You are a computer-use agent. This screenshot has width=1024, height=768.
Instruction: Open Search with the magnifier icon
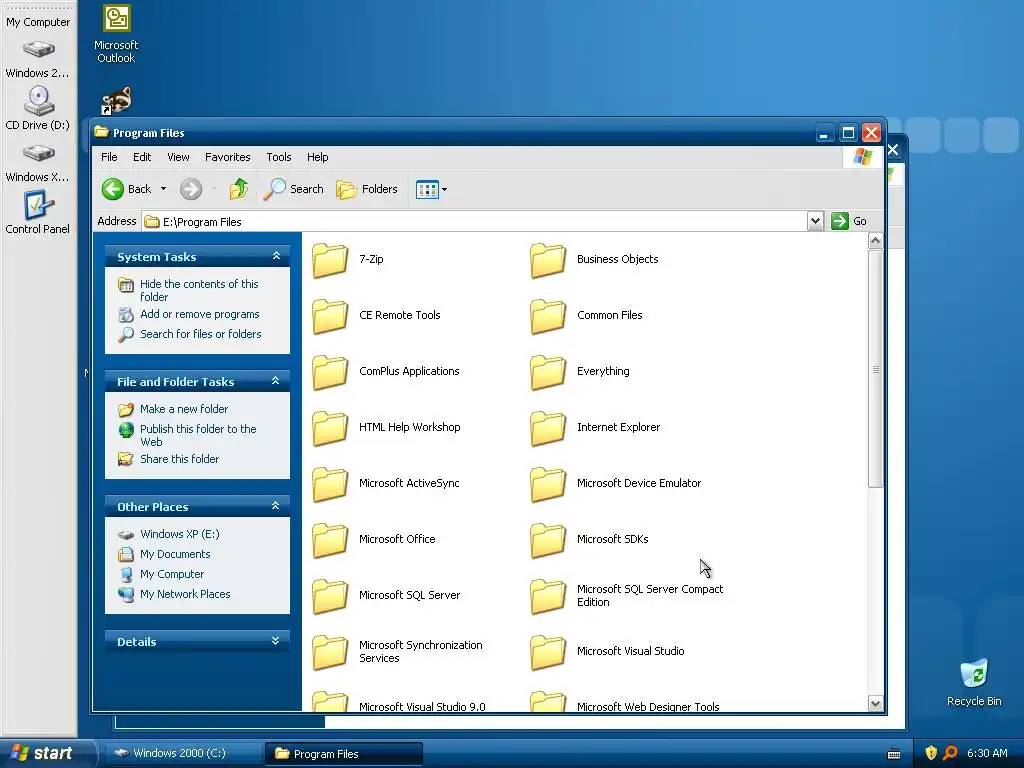pyautogui.click(x=293, y=189)
